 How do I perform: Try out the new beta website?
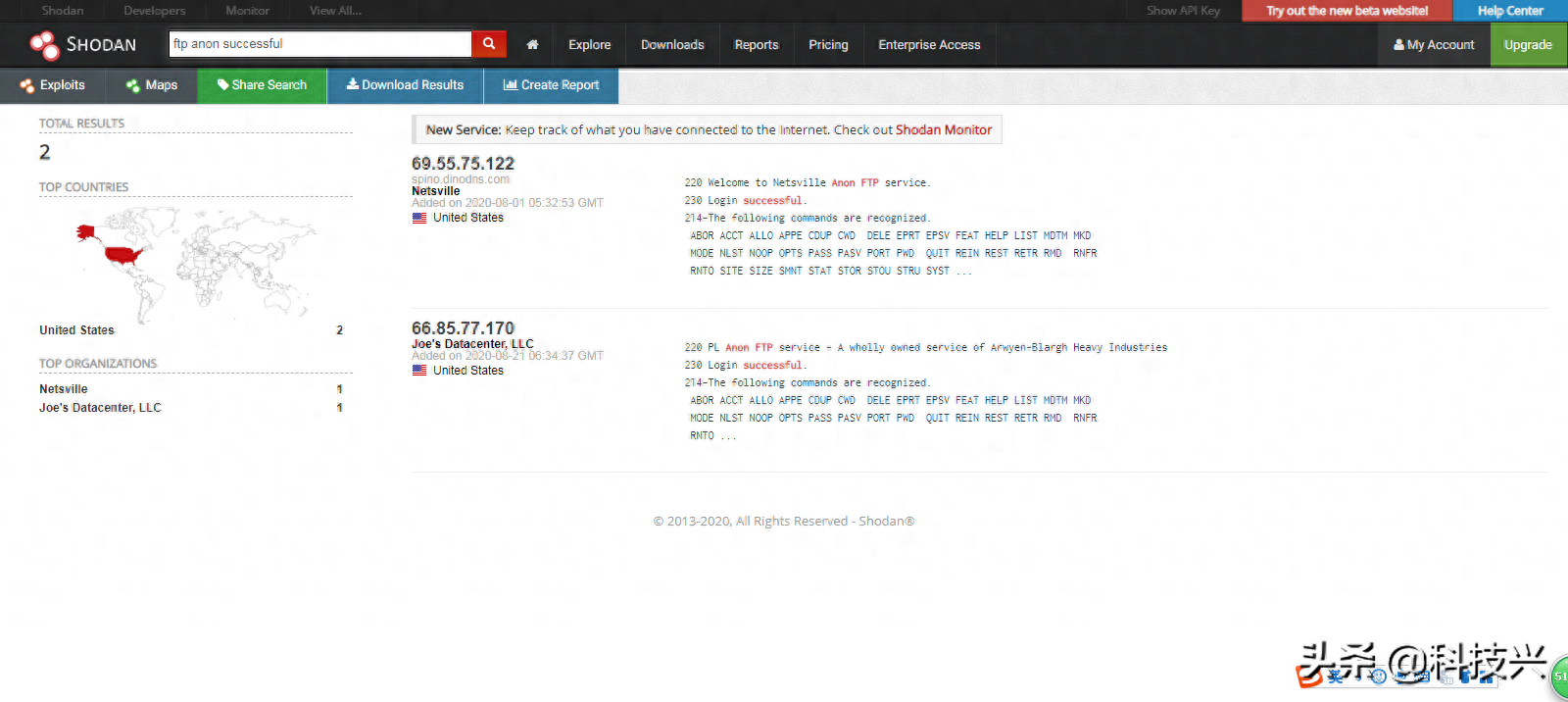pos(1347,11)
